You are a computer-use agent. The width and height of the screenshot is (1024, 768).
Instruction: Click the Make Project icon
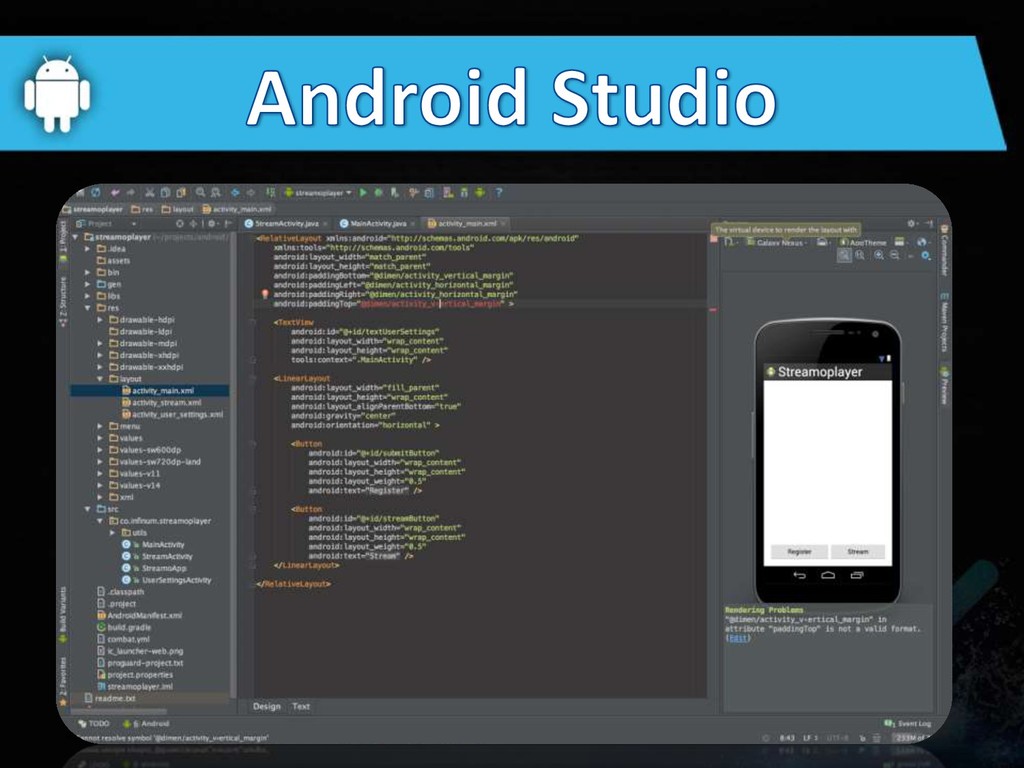point(270,193)
